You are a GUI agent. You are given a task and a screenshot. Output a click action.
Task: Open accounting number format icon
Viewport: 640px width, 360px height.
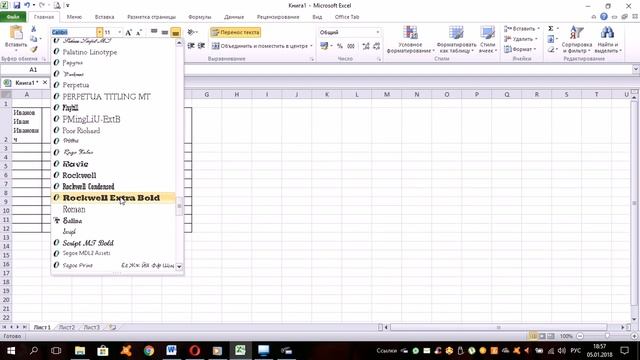324,46
